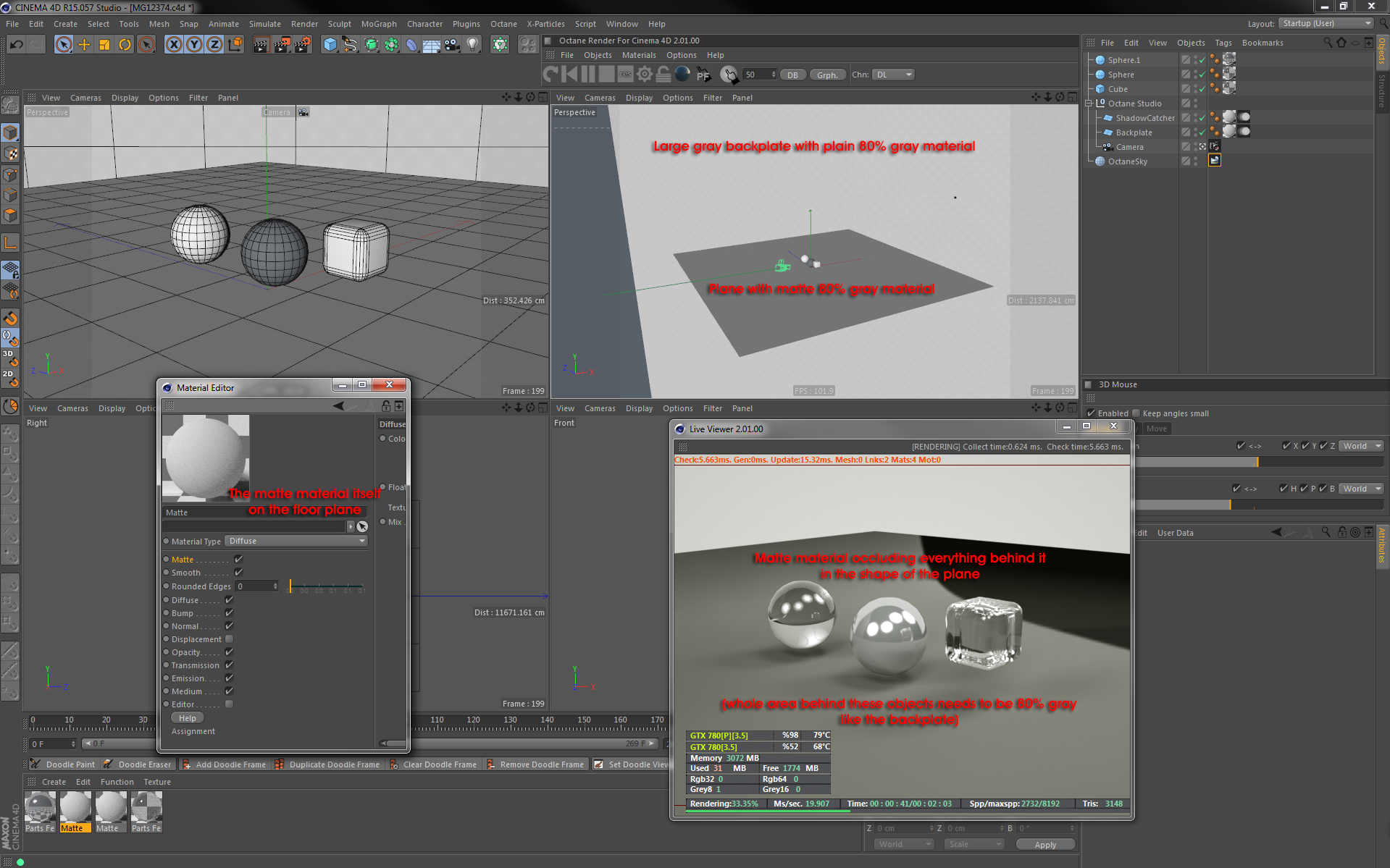Click the Octane pause render icon
Screen dimensions: 1390x868
coord(588,74)
